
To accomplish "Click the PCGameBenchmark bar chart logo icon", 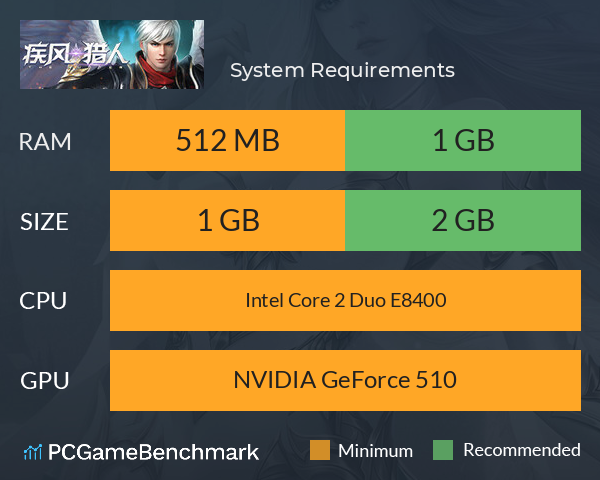I will click(33, 452).
